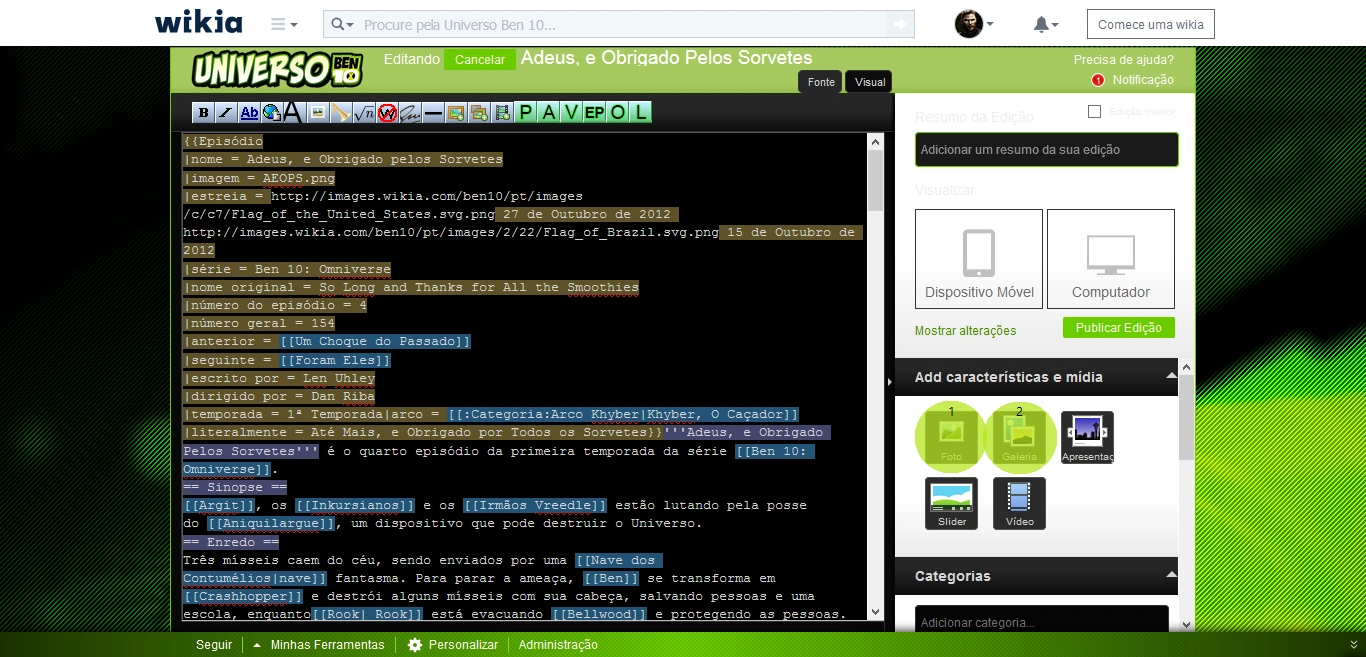Screen dimensions: 1366x657
Task: Click the '== Sinopse ==' heading text
Action: [x=234, y=487]
